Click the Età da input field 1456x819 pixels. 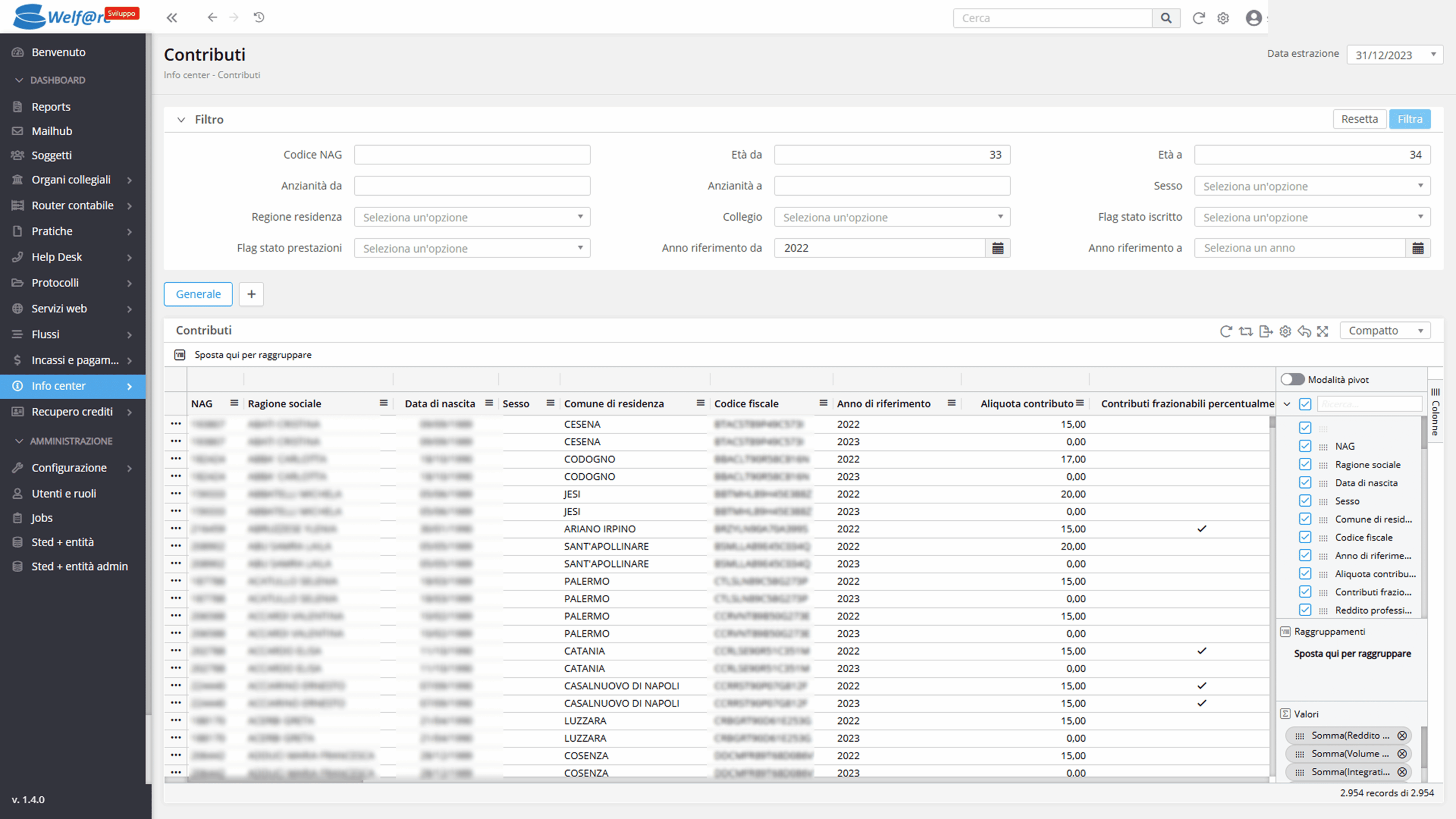click(892, 155)
